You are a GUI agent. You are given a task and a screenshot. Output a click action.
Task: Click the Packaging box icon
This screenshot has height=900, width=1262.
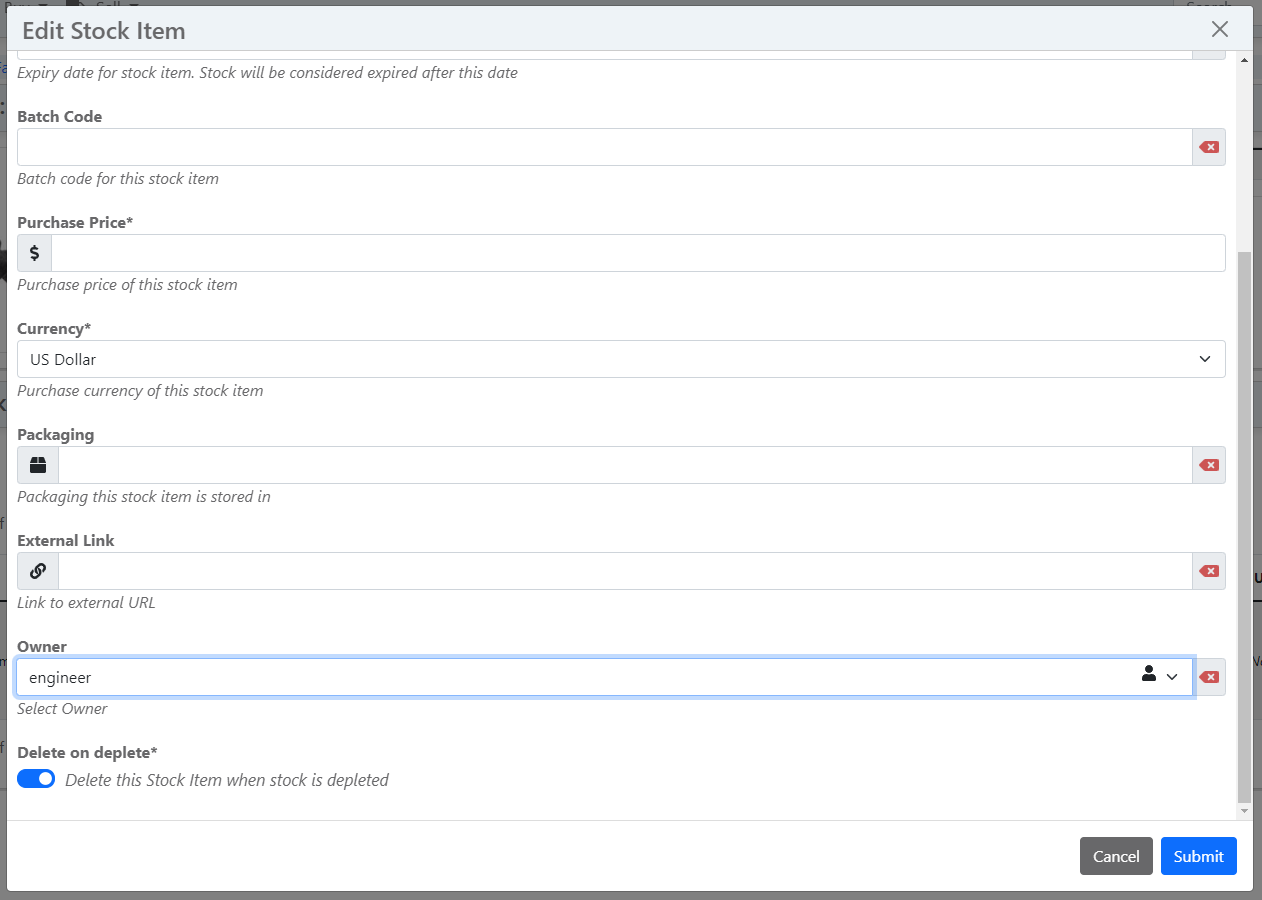click(38, 465)
